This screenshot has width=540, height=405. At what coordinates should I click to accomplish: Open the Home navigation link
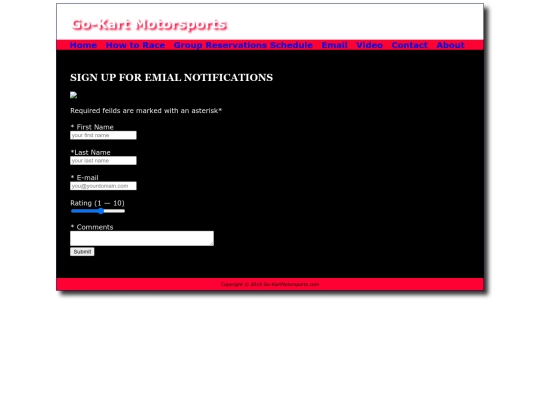pos(83,45)
